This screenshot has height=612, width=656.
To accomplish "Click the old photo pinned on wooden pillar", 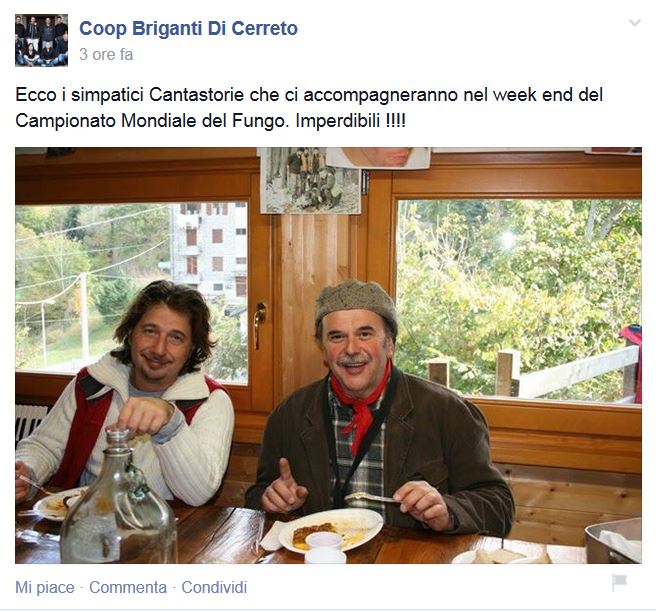I will [x=310, y=181].
